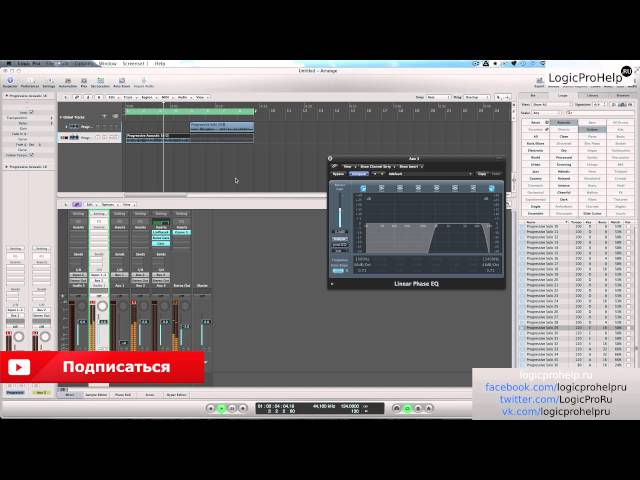Viewport: 640px width, 480px height.
Task: Toggle the green Cycle button in transport
Action: [x=407, y=408]
